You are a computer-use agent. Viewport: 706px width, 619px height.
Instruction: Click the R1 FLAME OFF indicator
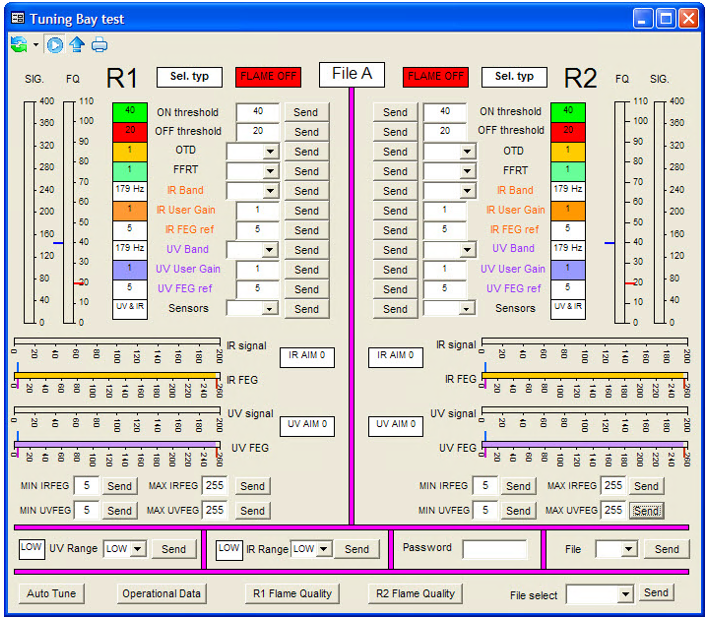[268, 77]
